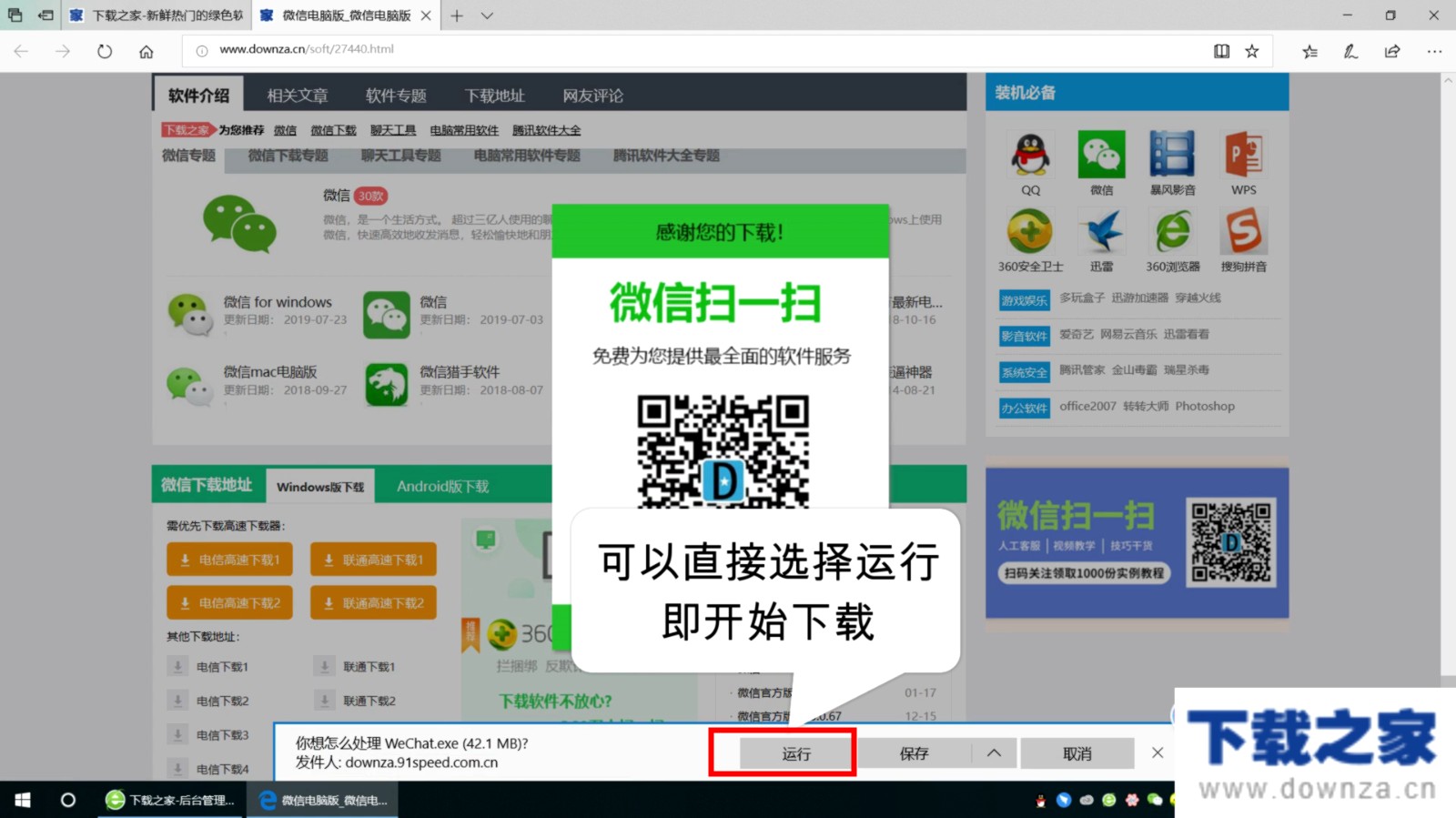Click 电信高速下载1 button

click(229, 560)
